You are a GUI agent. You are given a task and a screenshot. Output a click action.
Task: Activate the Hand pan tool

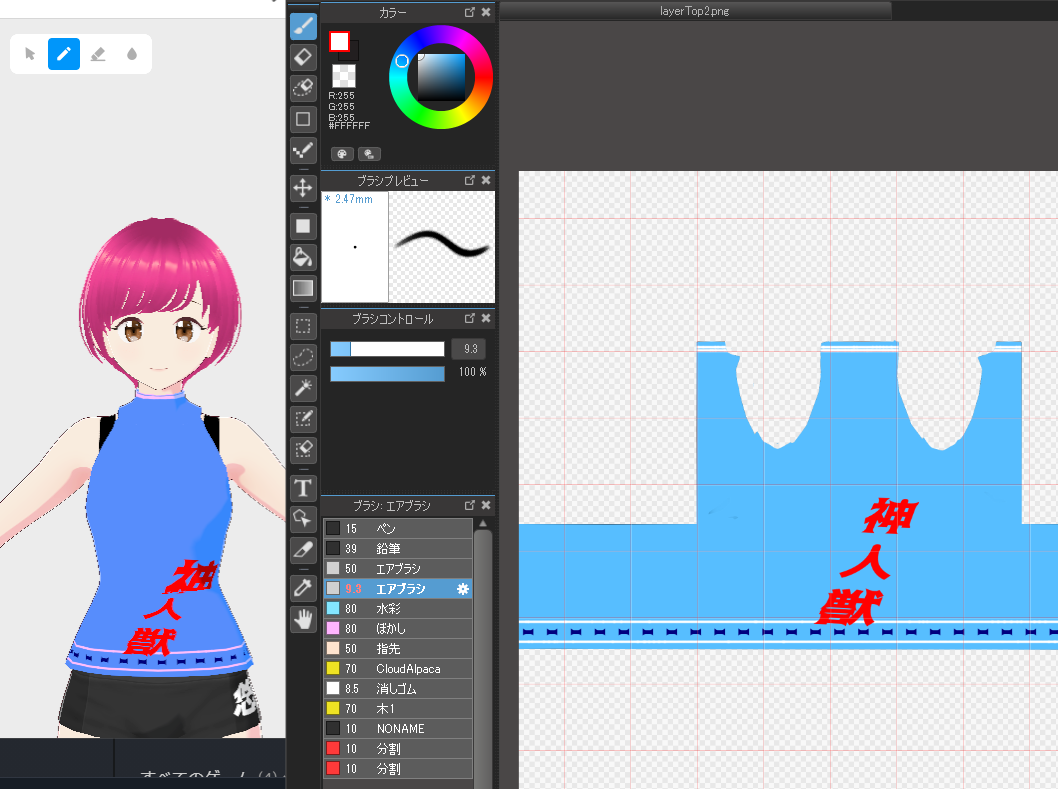(x=303, y=619)
